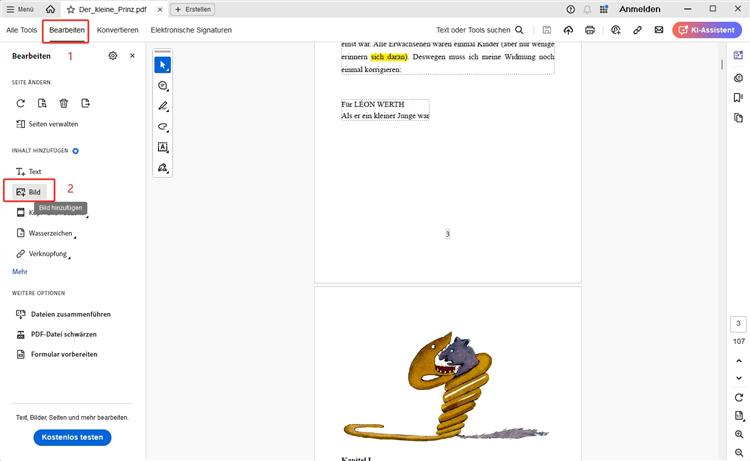This screenshot has height=461, width=750.
Task: Go to next page with down chevron
Action: 739,378
